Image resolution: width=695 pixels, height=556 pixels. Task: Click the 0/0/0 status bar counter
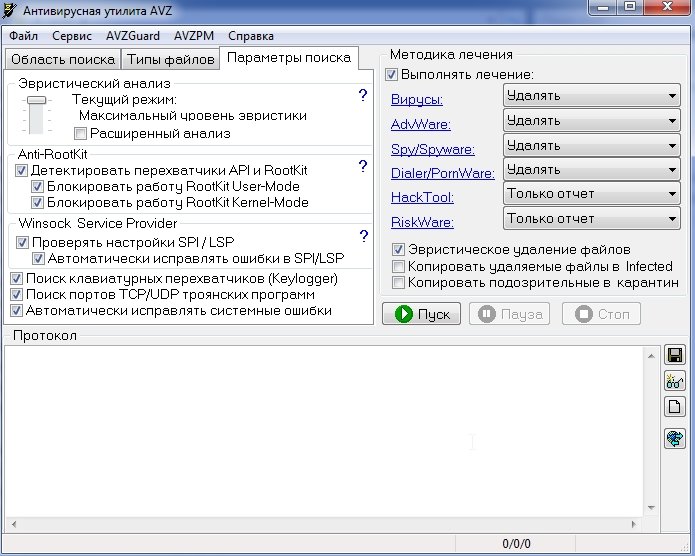(x=516, y=544)
